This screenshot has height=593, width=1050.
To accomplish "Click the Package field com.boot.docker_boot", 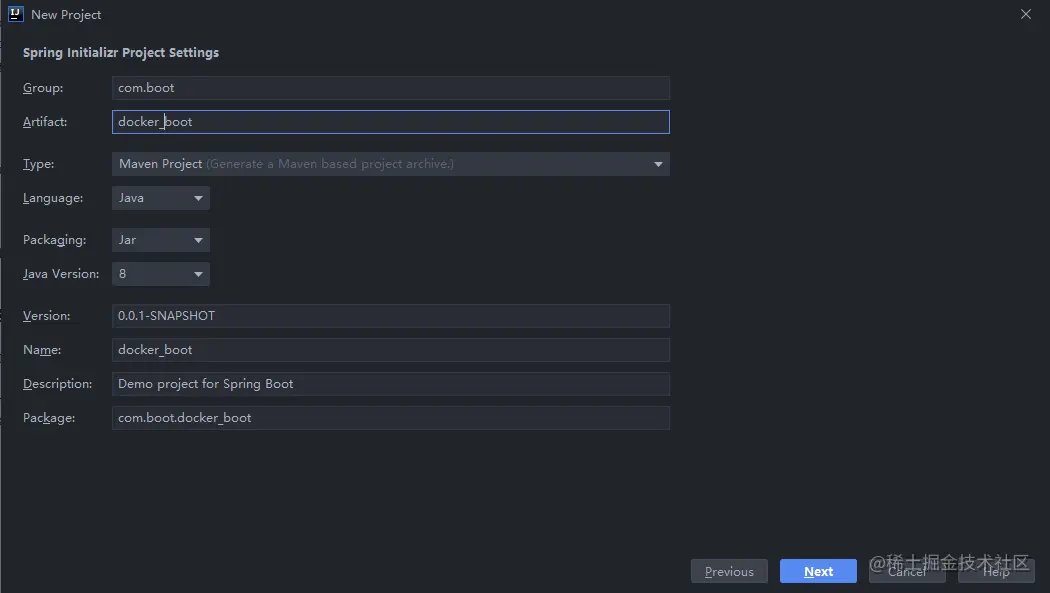I will tap(390, 418).
